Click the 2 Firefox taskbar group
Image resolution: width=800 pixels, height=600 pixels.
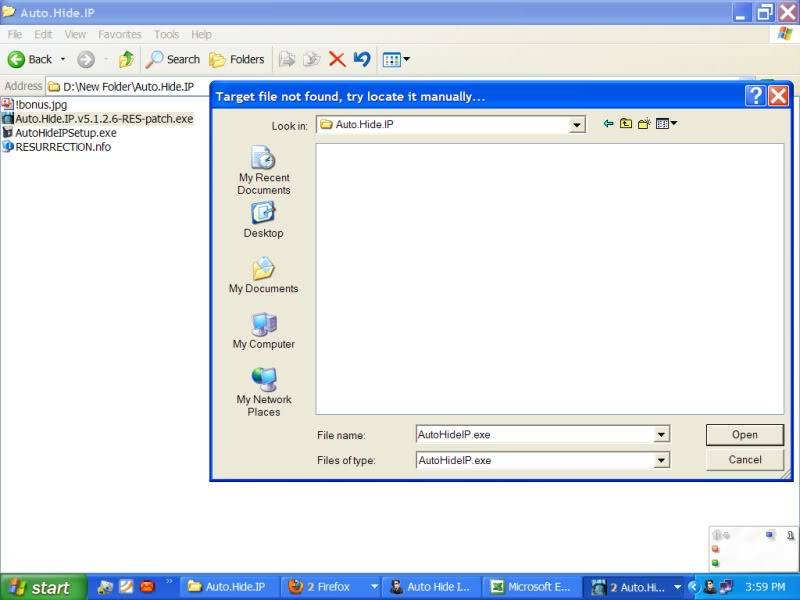pos(333,587)
